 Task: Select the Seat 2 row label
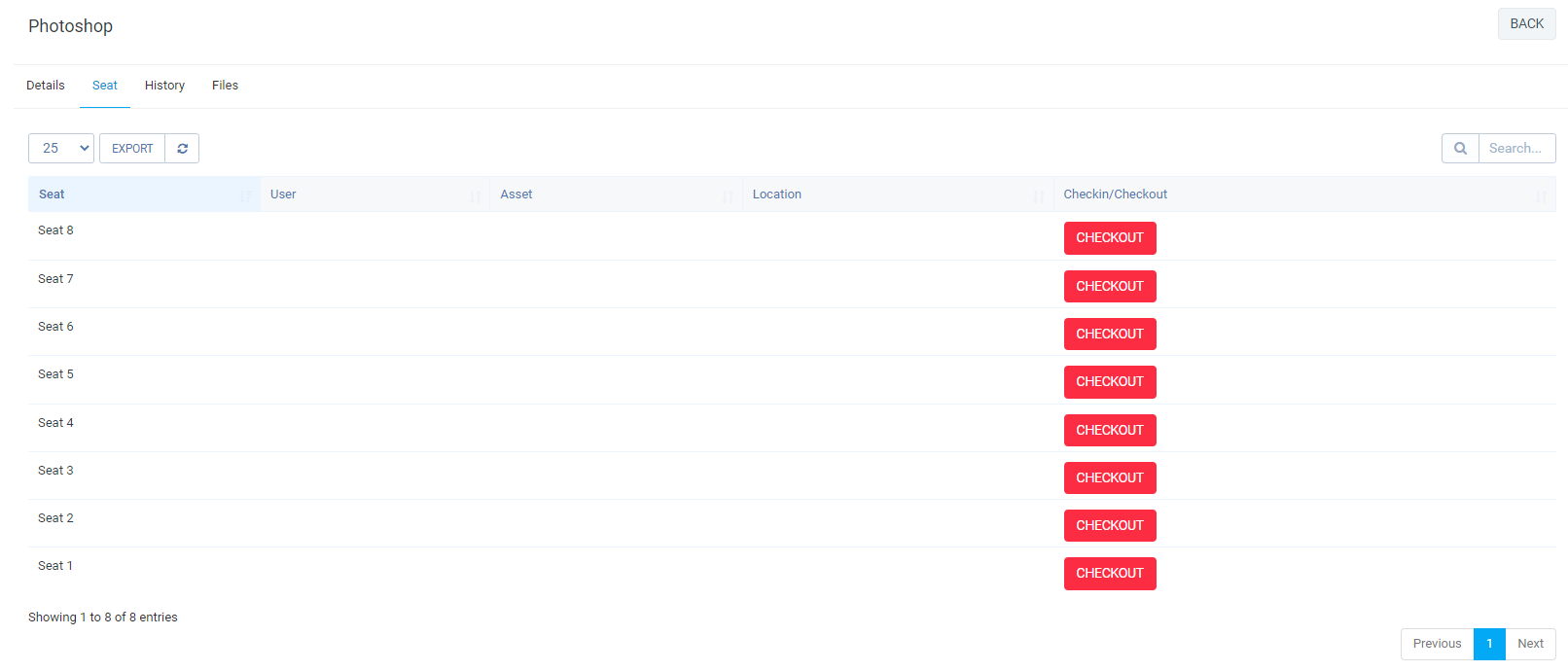(55, 518)
